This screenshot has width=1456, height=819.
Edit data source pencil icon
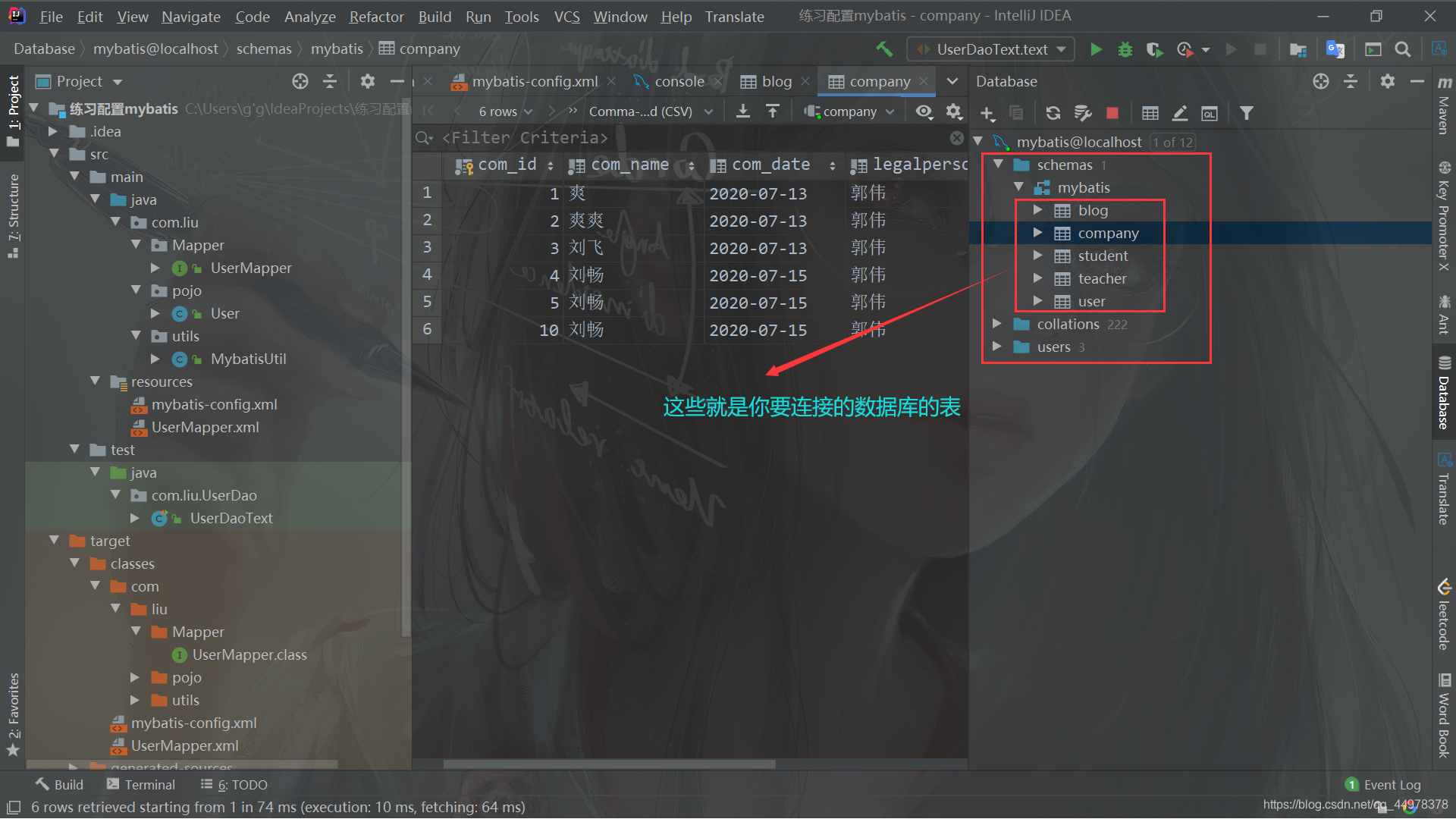(x=1180, y=113)
